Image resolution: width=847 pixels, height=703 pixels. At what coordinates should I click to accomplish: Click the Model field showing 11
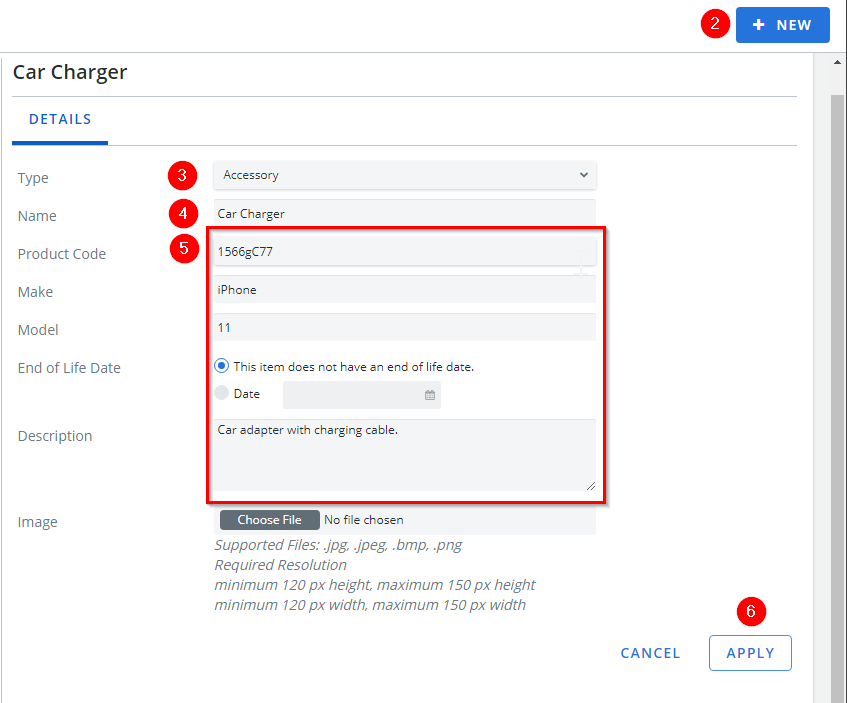pos(405,327)
